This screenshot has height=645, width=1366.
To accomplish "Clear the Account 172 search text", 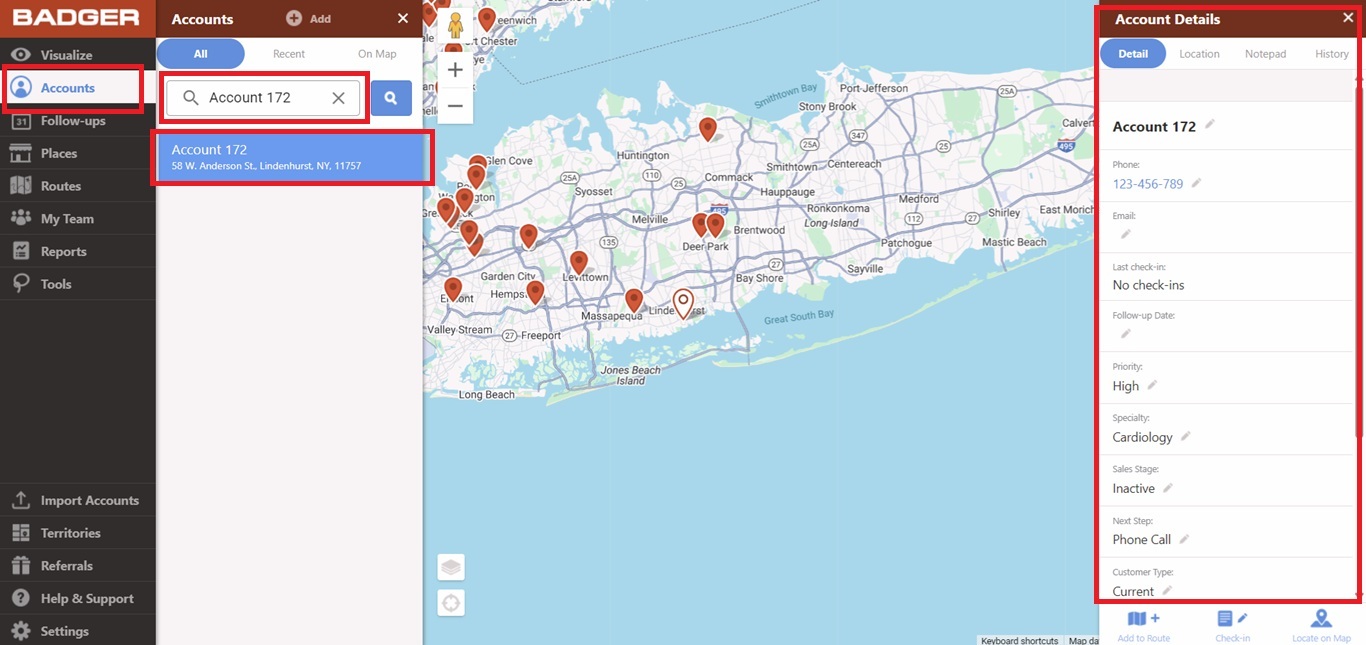I will [338, 98].
